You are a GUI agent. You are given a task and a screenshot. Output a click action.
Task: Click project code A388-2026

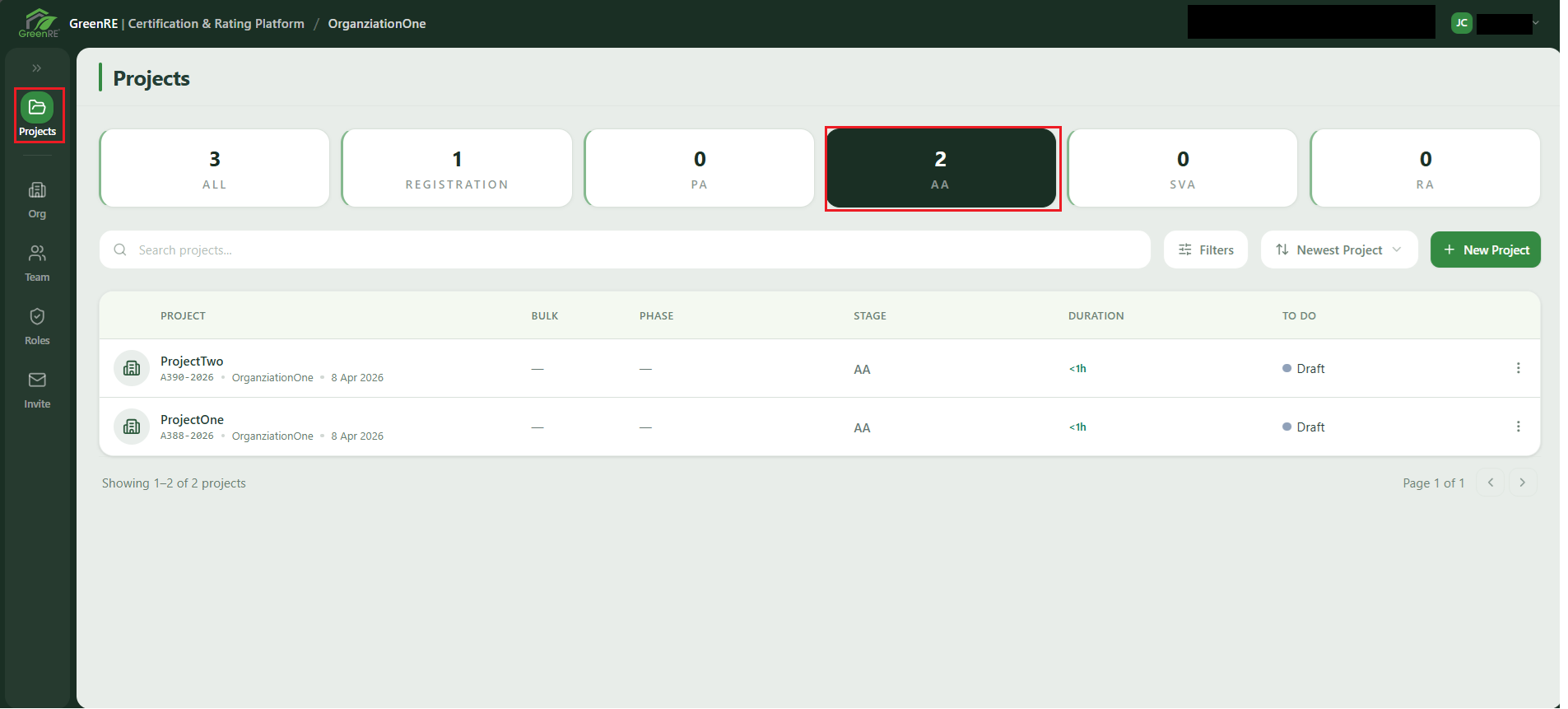click(187, 436)
